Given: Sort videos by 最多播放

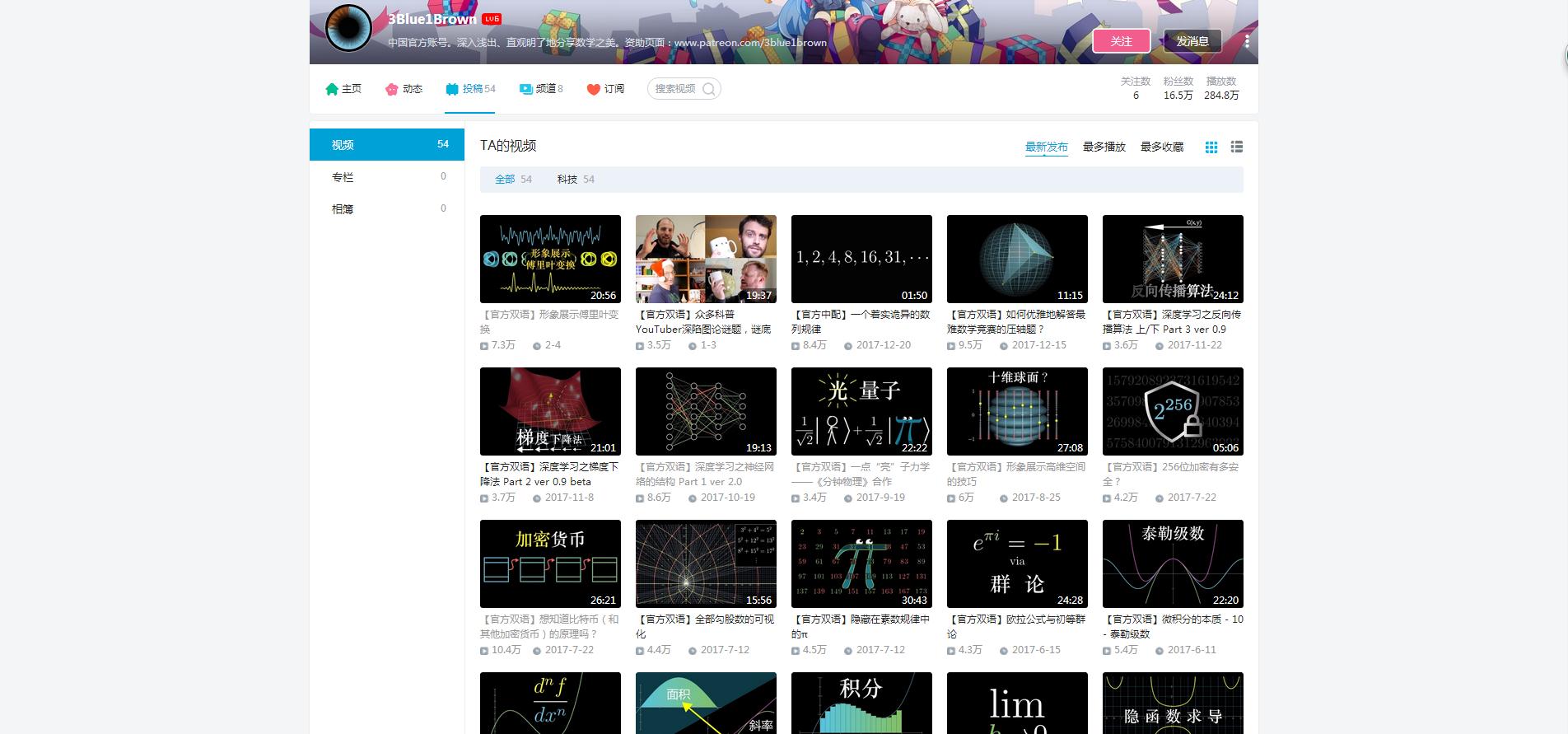Looking at the screenshot, I should point(1104,147).
